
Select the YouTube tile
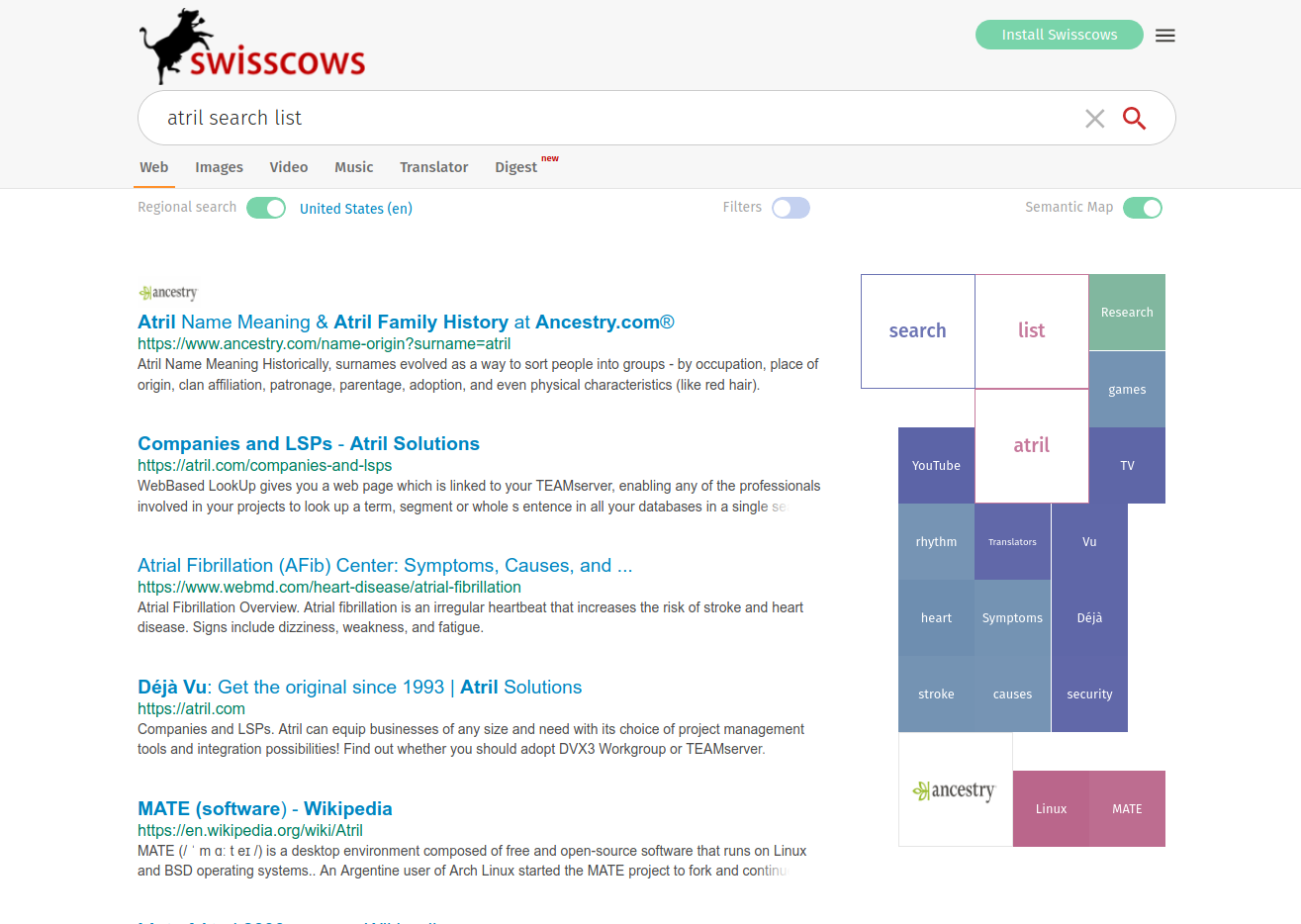pyautogui.click(x=936, y=466)
